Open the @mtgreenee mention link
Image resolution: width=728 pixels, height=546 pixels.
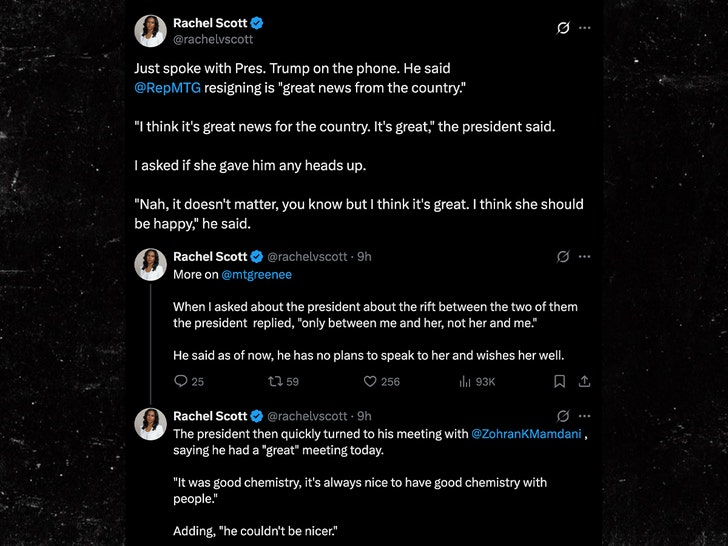(256, 274)
